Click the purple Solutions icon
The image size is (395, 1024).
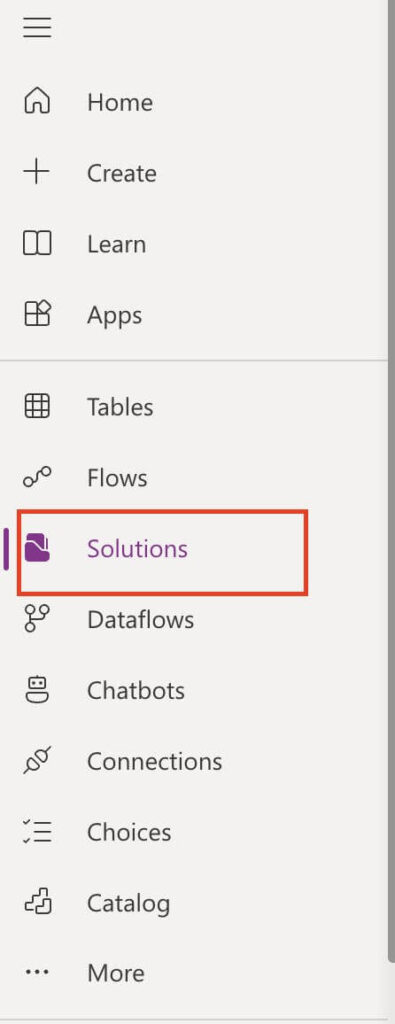(37, 548)
